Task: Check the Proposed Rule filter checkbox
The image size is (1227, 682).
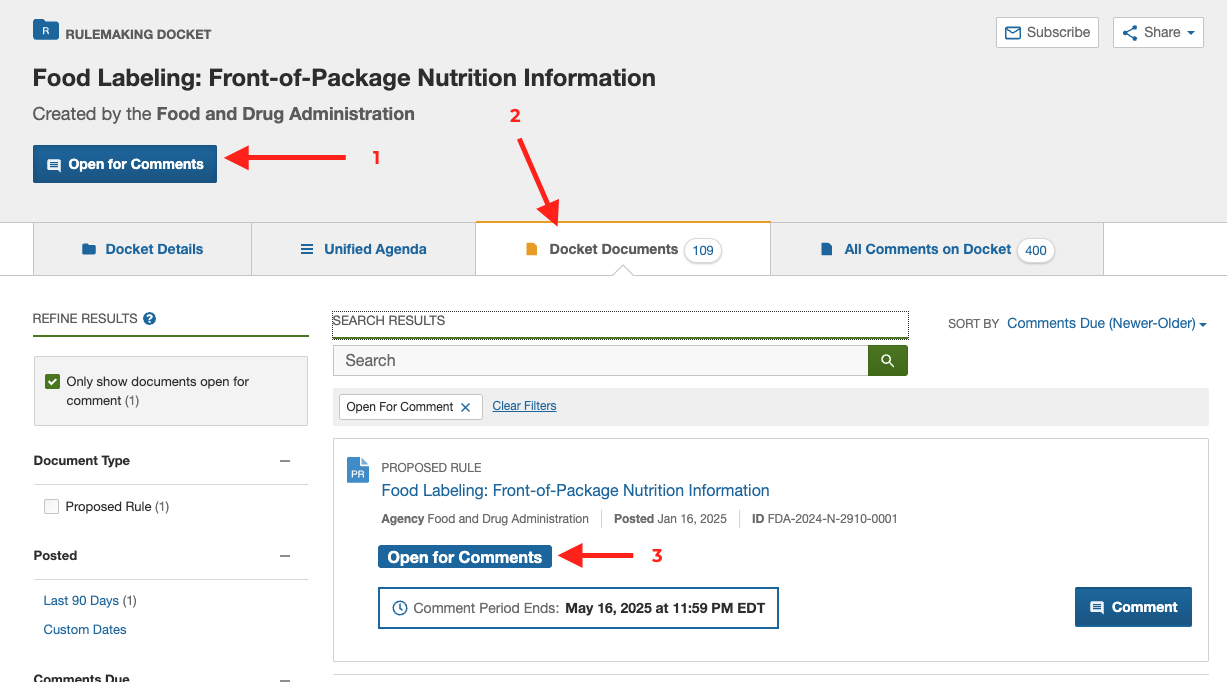Action: coord(52,507)
